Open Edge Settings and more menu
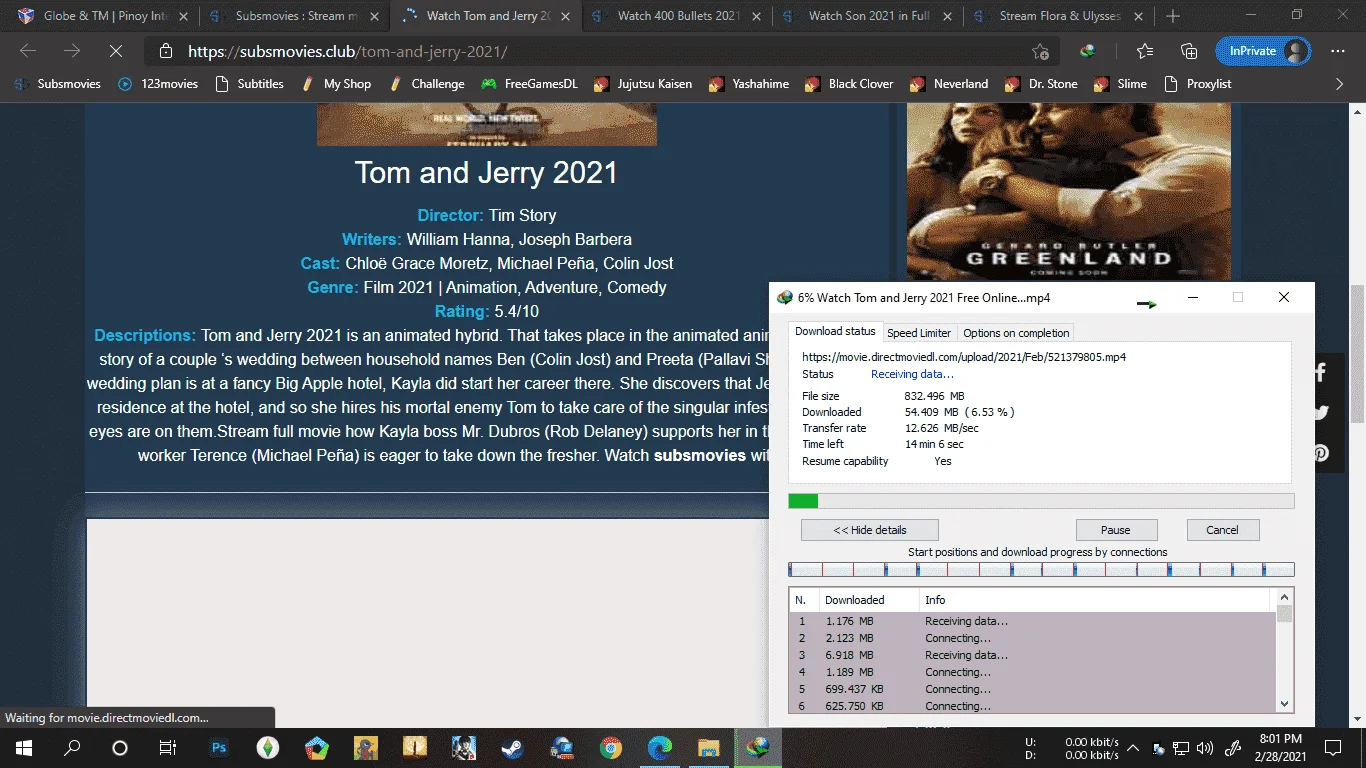The image size is (1366, 768). pyautogui.click(x=1338, y=51)
